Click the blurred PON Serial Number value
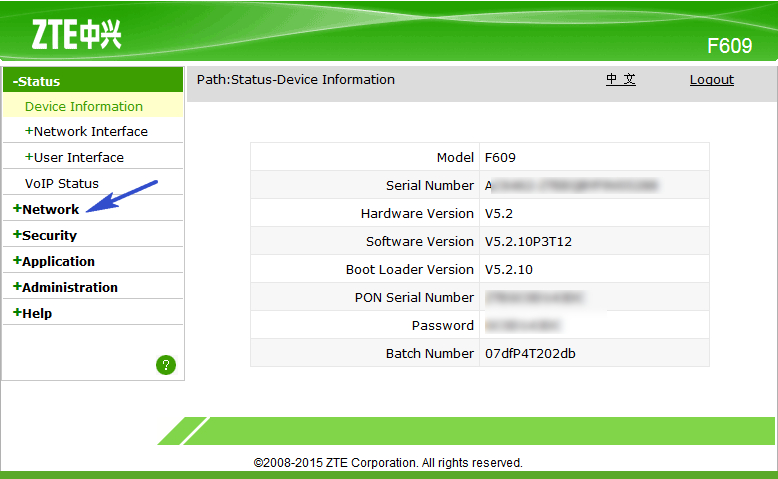778x479 pixels. tap(534, 297)
